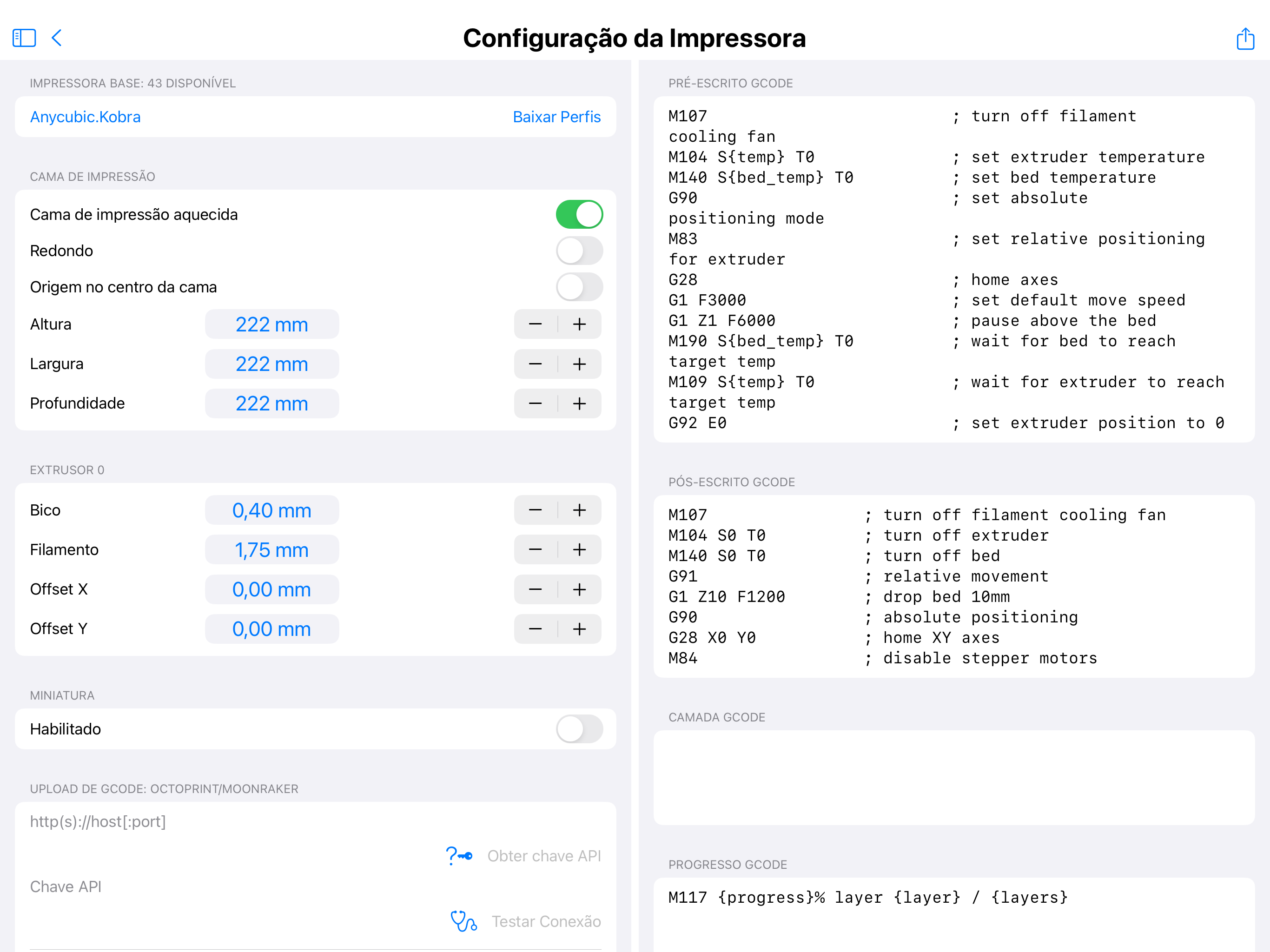Image resolution: width=1270 pixels, height=952 pixels.
Task: Disable Cama de impressão aquecida switch
Action: pos(579,214)
